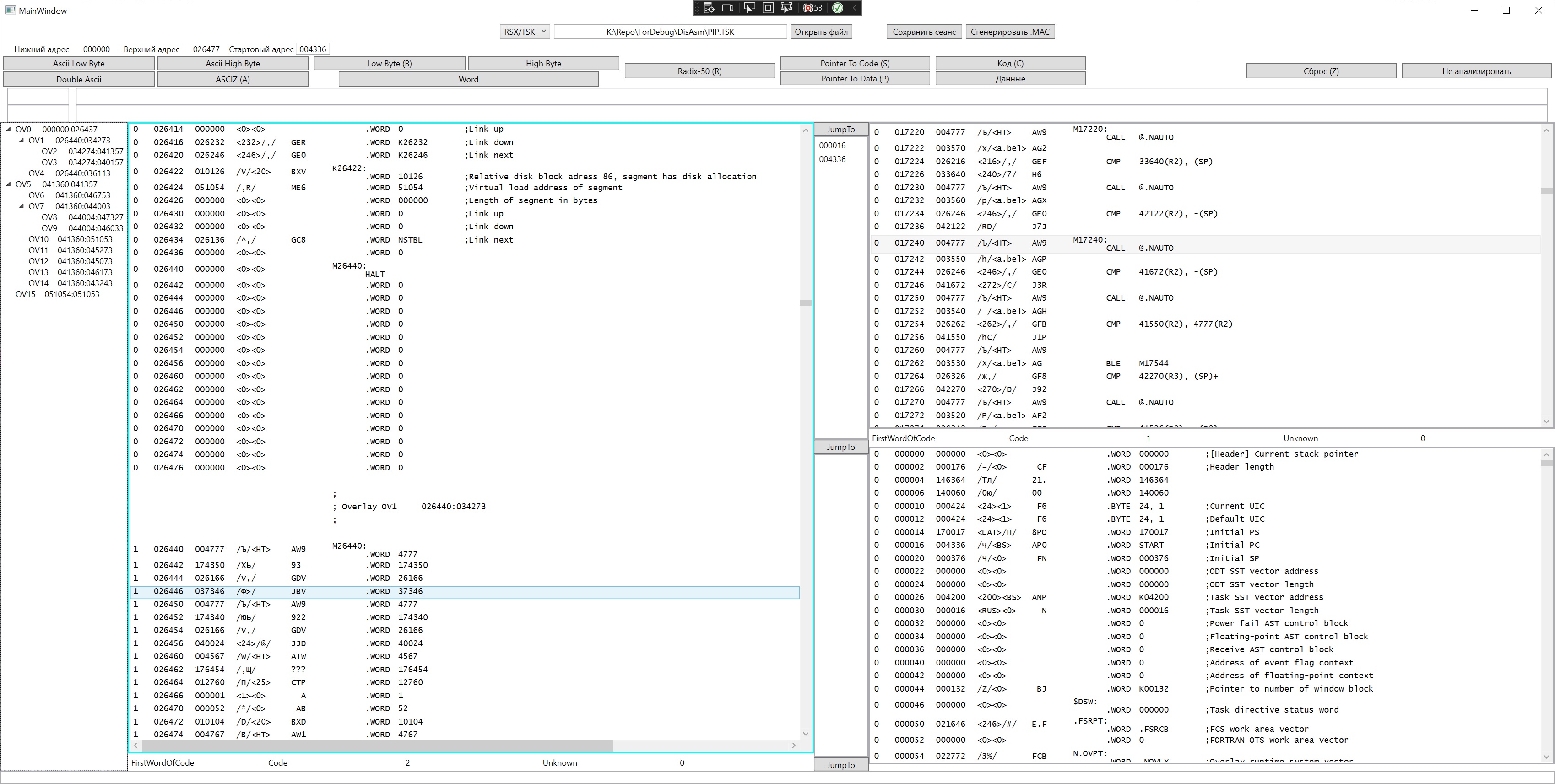Viewport: 1555px width, 784px height.
Task: Open the RSX/TSK format dropdown
Action: (525, 32)
